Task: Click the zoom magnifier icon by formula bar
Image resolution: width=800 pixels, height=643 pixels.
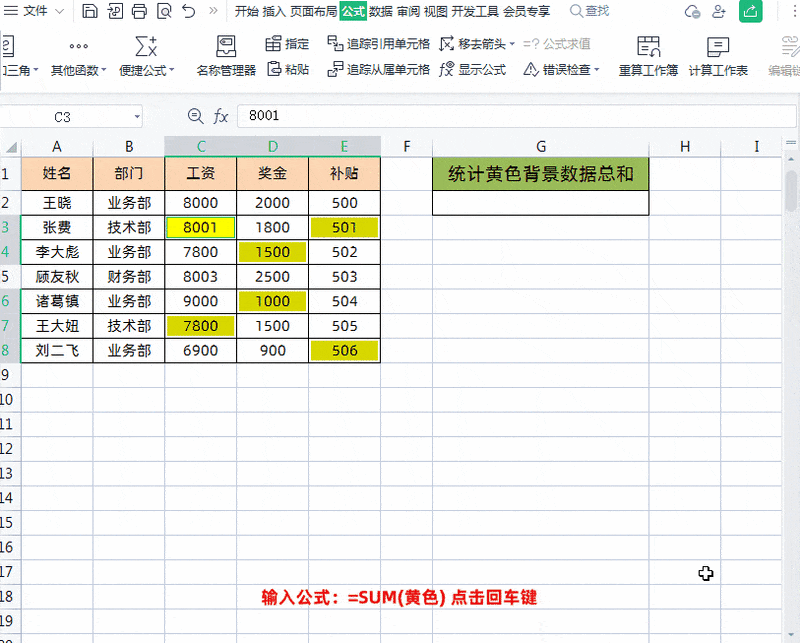Action: click(195, 116)
